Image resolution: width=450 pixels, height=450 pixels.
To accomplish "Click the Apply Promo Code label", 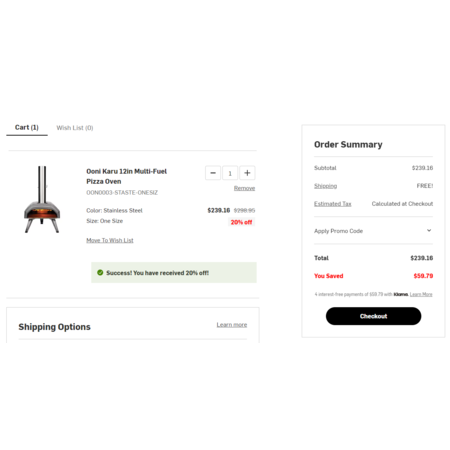I will [x=338, y=231].
